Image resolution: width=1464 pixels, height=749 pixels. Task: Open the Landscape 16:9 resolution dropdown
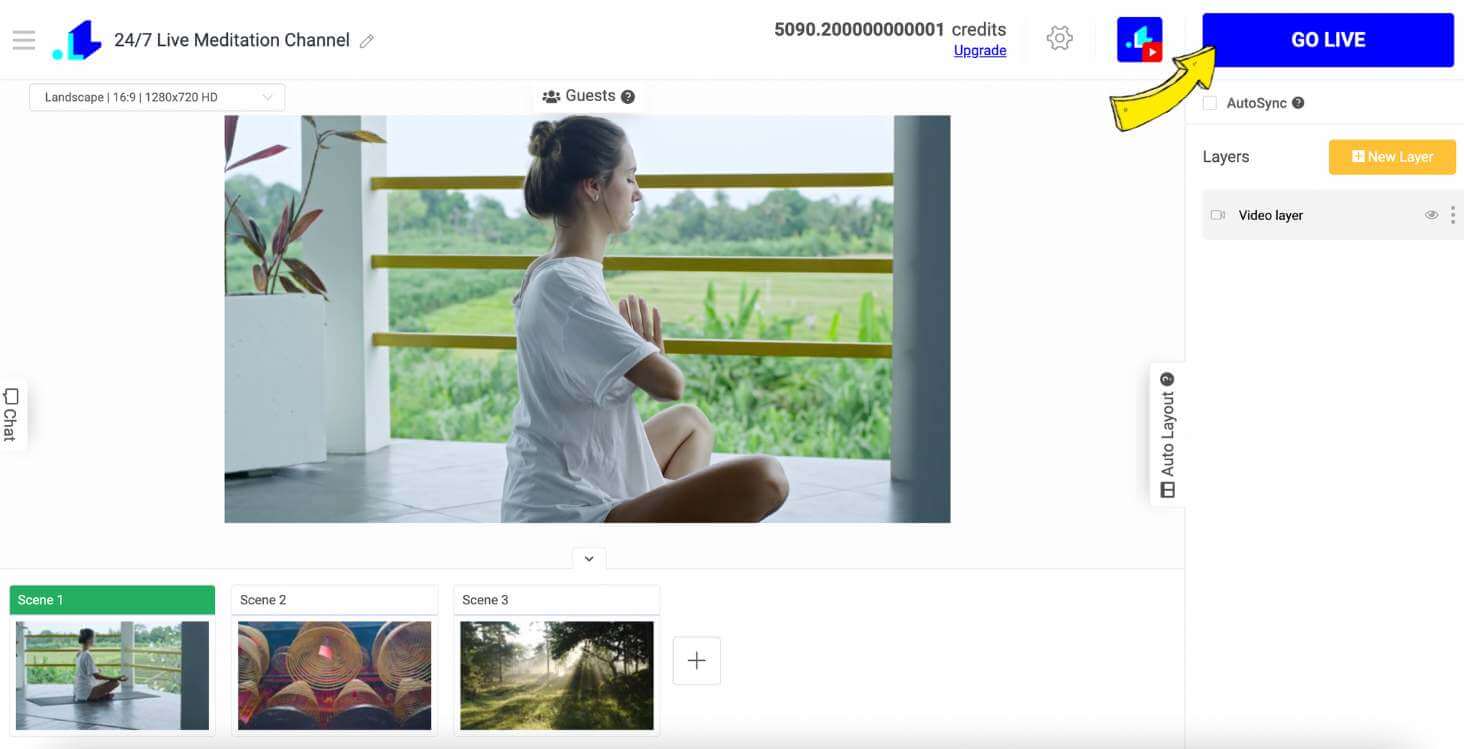(157, 97)
